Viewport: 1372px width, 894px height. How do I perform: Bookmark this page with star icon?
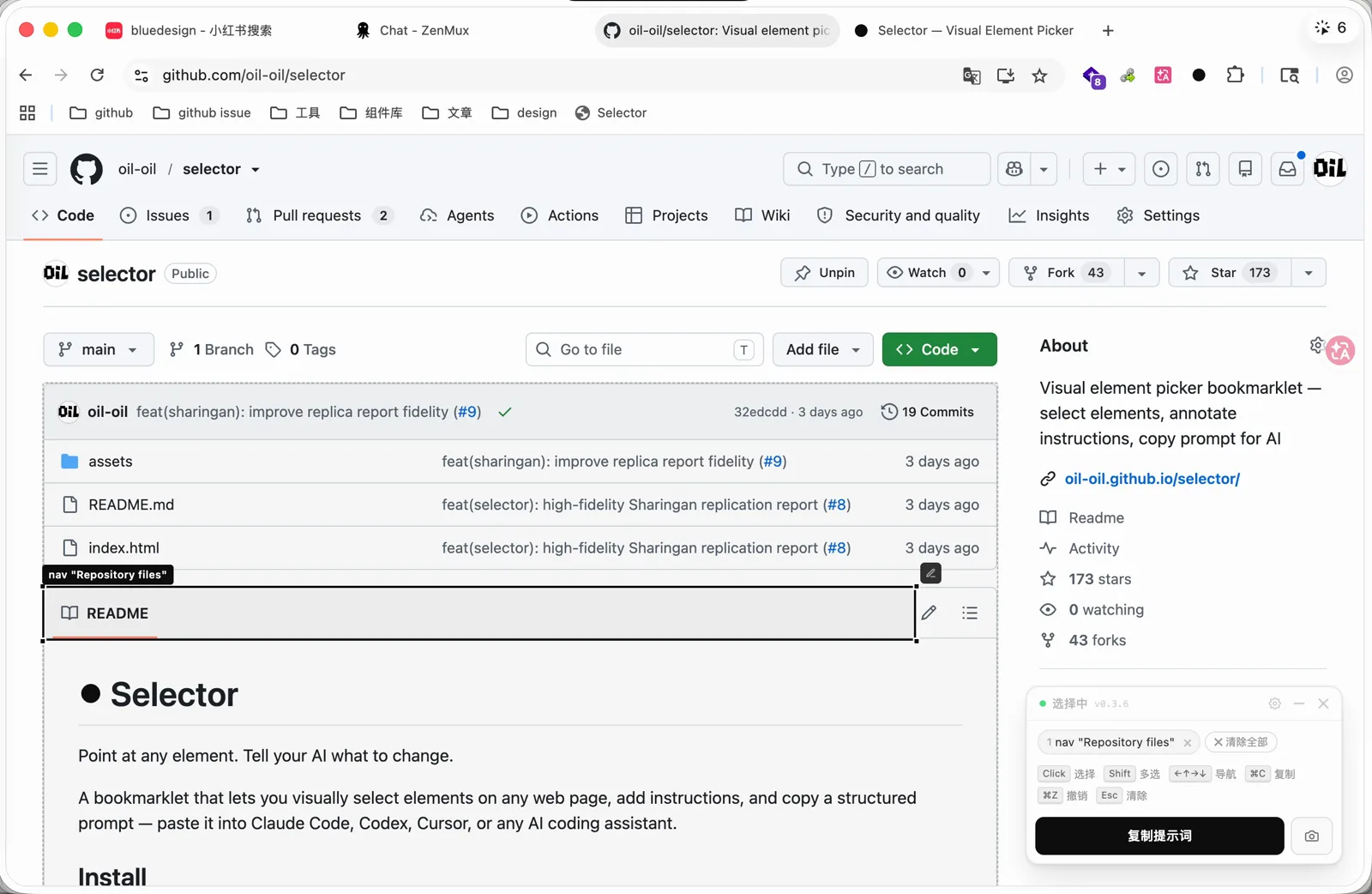(1040, 76)
